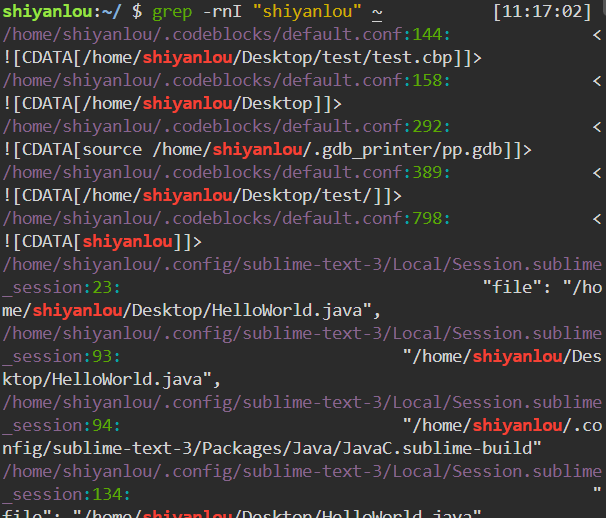Click the green line number 389
The width and height of the screenshot is (606, 518).
tap(431, 173)
